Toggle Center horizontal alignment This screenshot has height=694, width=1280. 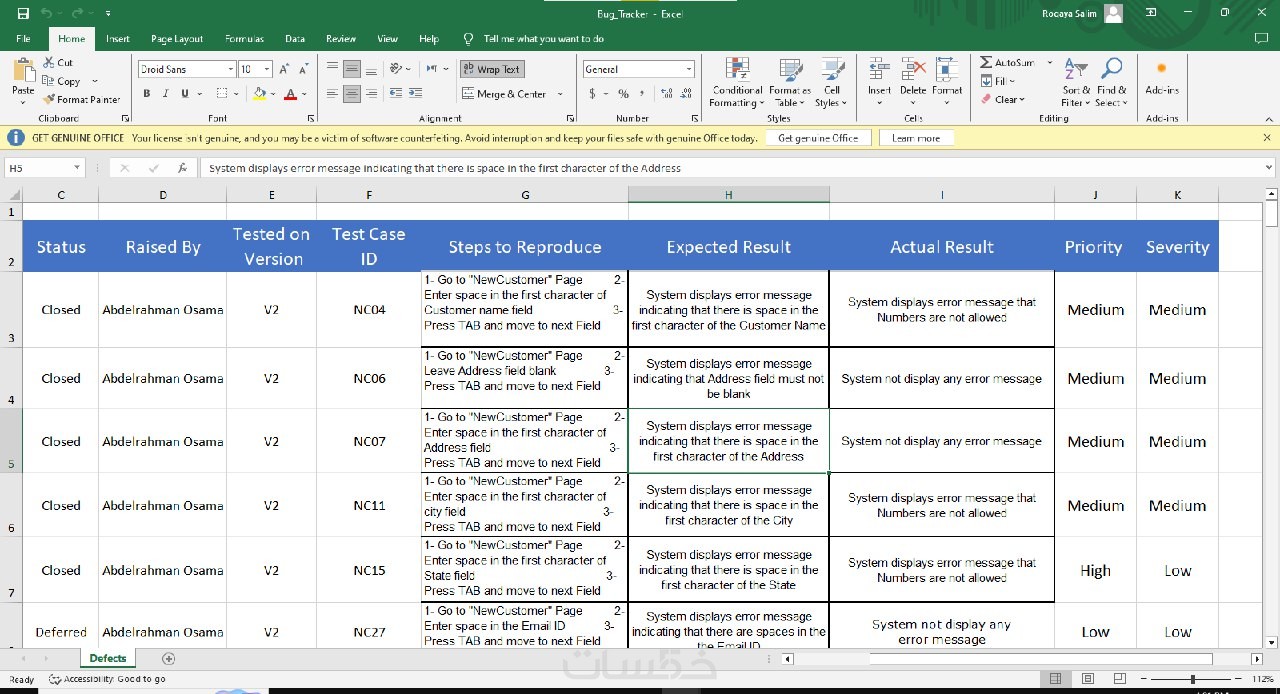point(352,94)
